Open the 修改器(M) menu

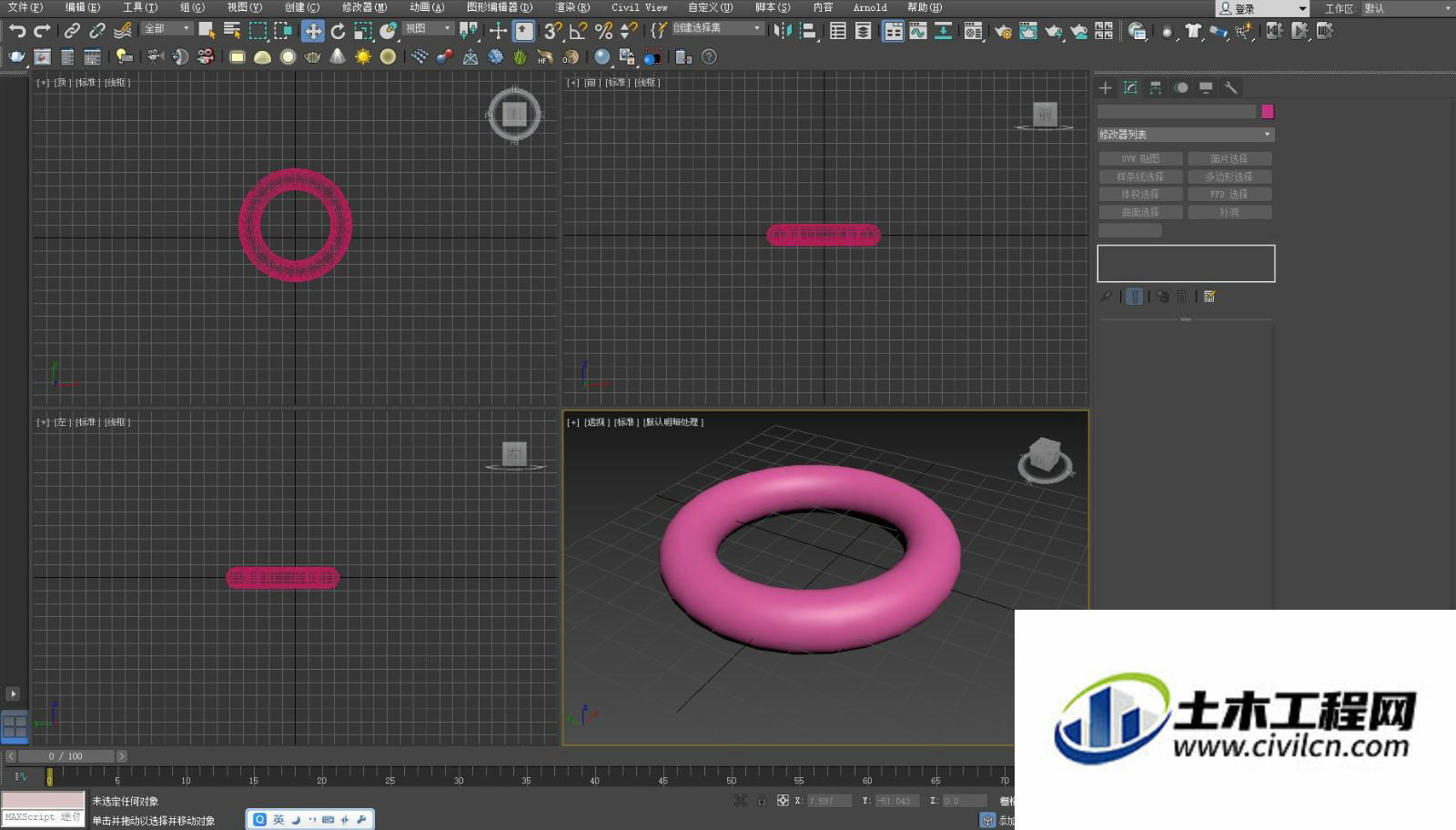364,7
